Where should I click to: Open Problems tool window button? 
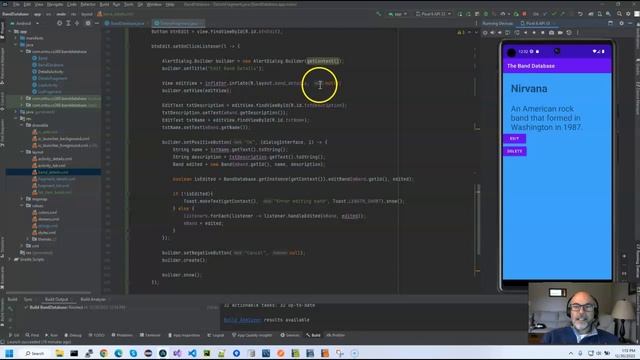[x=122, y=335]
